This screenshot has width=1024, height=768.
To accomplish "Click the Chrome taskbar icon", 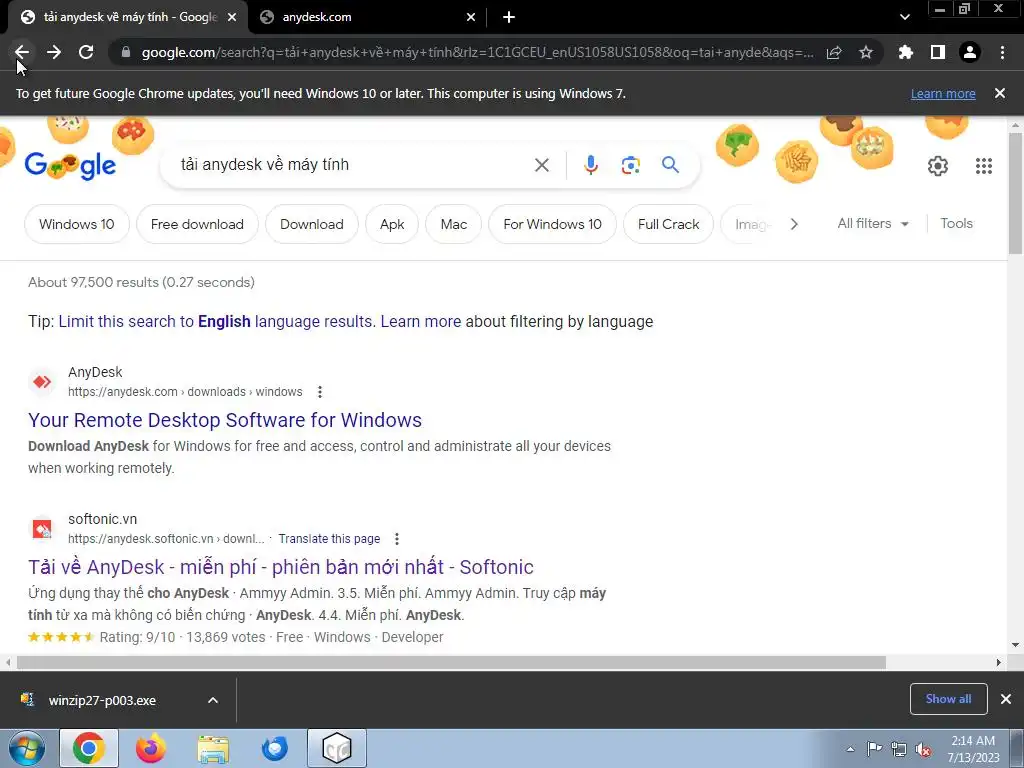I will tap(89, 748).
